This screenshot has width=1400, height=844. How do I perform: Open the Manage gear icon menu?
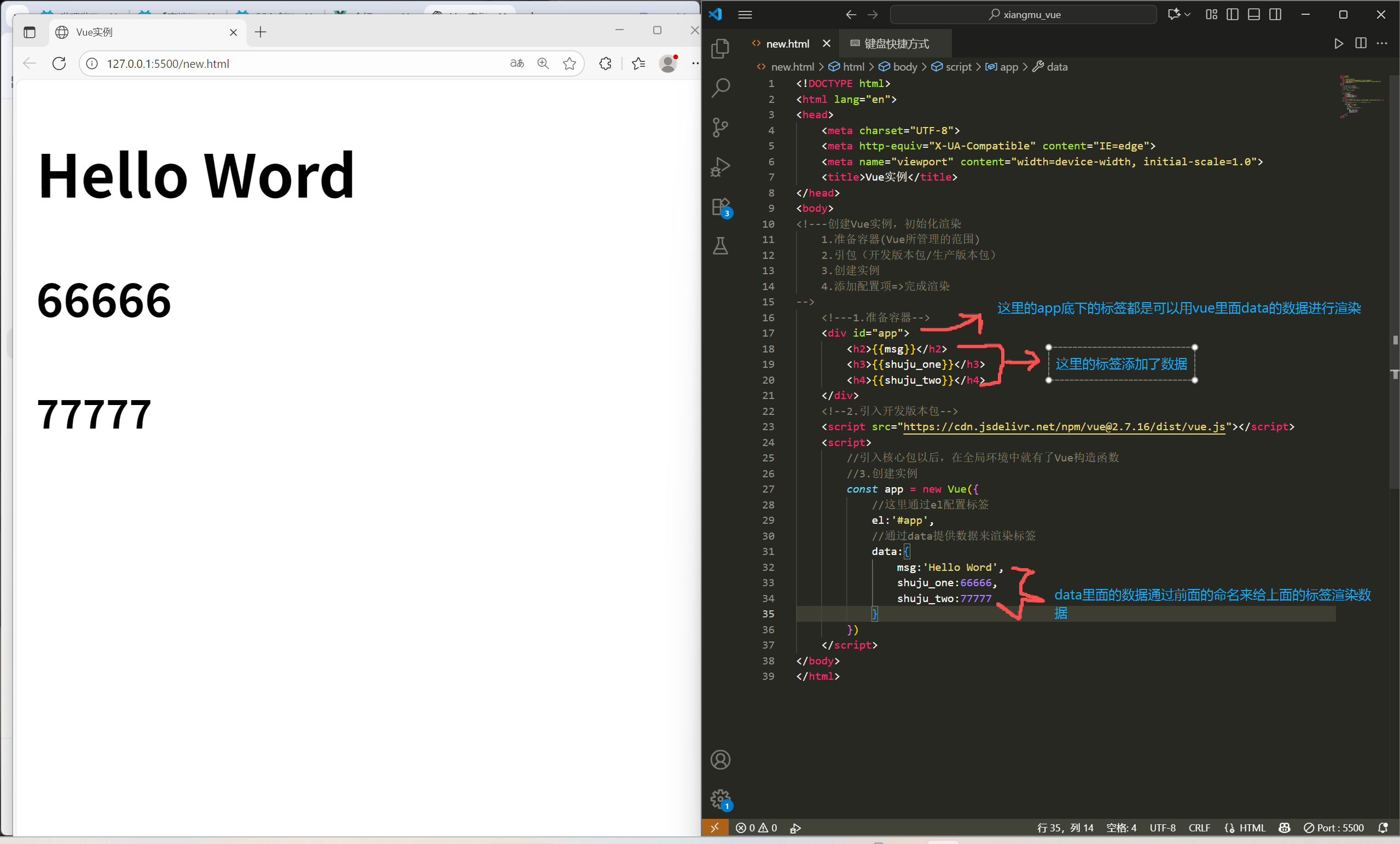(720, 799)
